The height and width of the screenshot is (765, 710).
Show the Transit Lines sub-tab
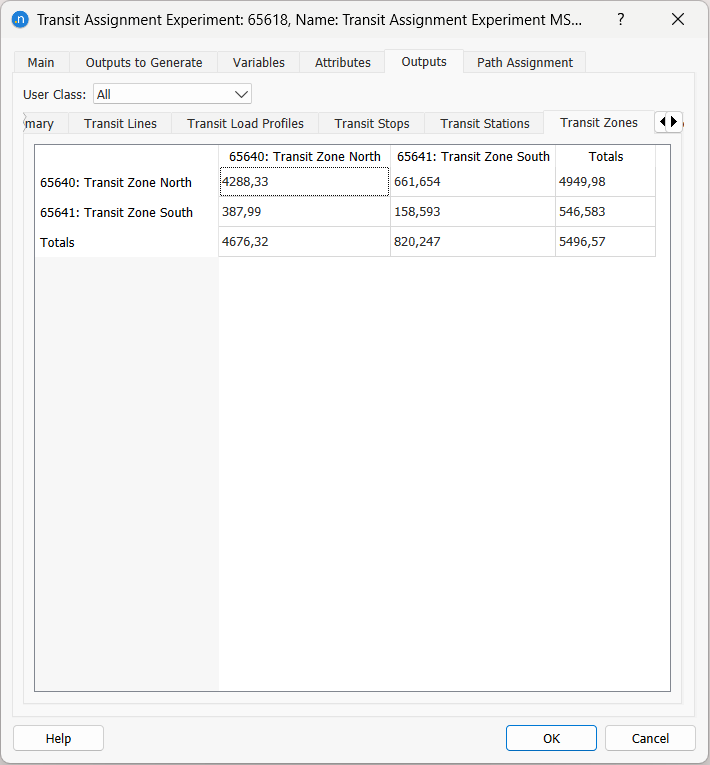click(x=120, y=123)
